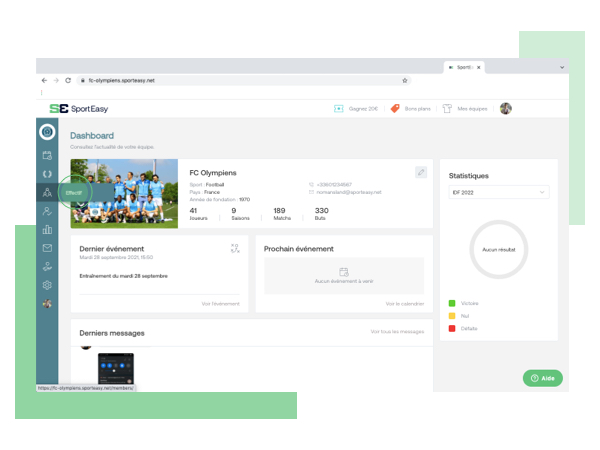Open the Voir le calendrier link
Image resolution: width=600 pixels, height=450 pixels.
point(405,304)
